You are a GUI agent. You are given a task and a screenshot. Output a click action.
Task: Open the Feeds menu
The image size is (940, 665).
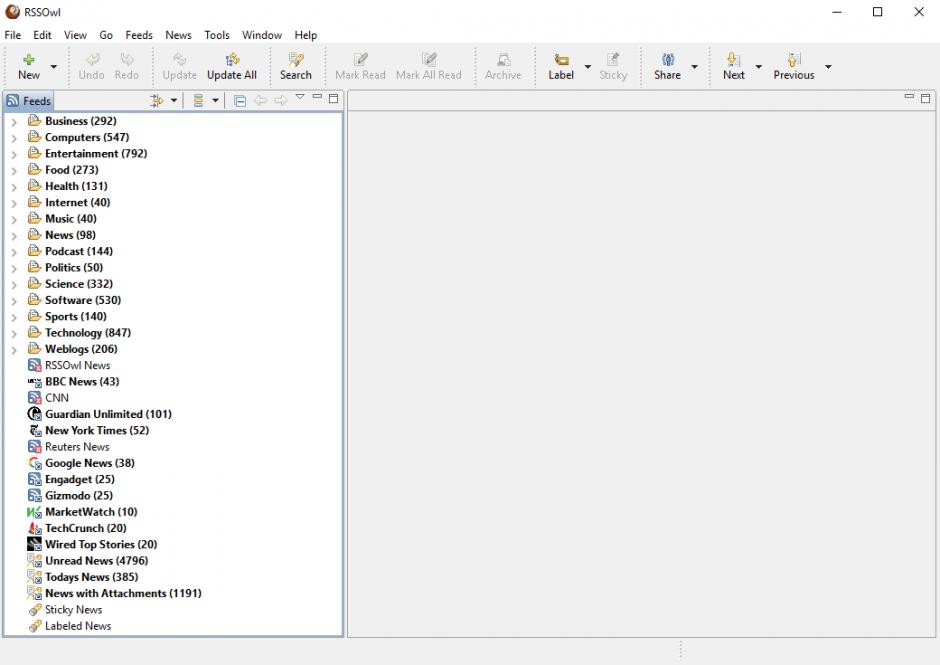pos(139,35)
